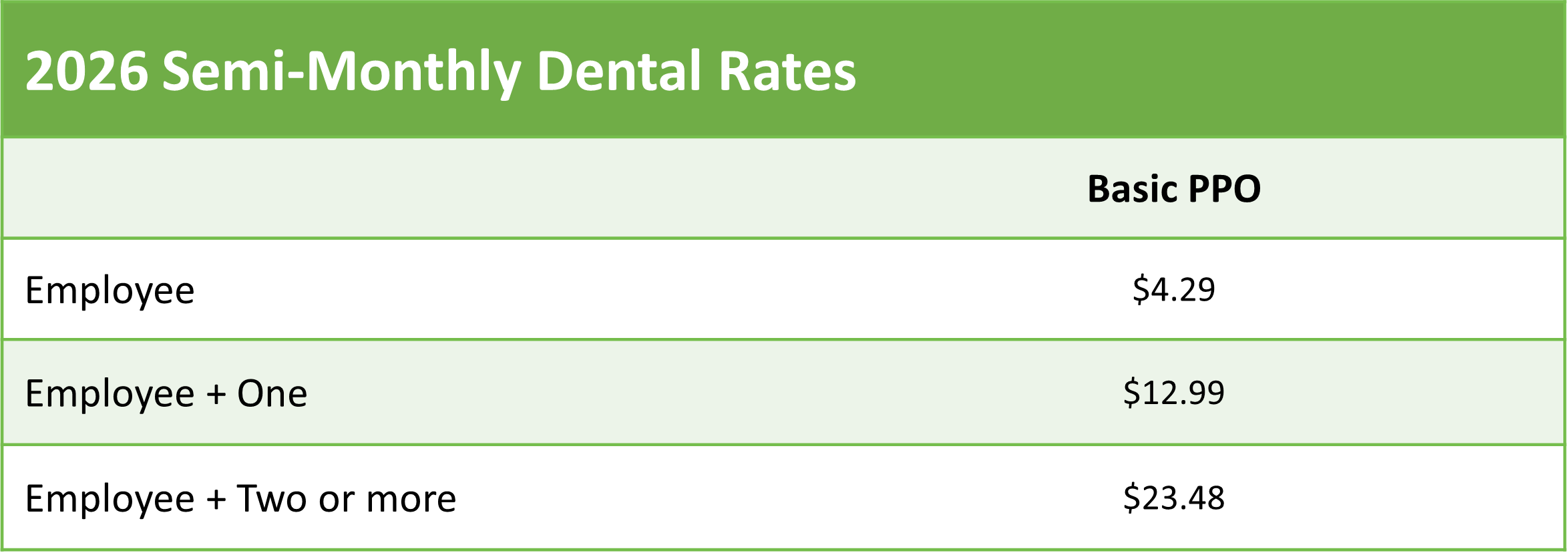This screenshot has width=1568, height=553.
Task: Click the $23.48 rate value
Action: tap(1173, 498)
